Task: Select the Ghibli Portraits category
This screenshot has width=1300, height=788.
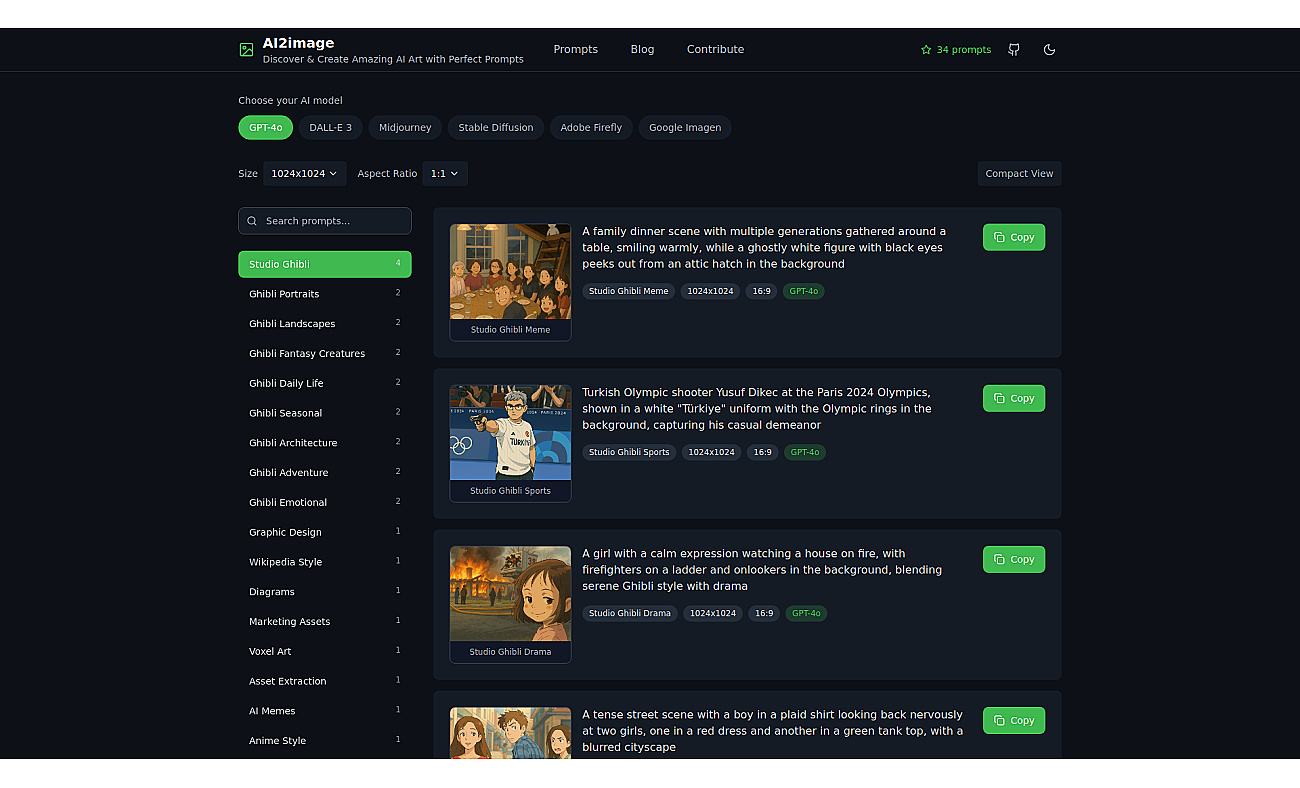Action: click(325, 294)
